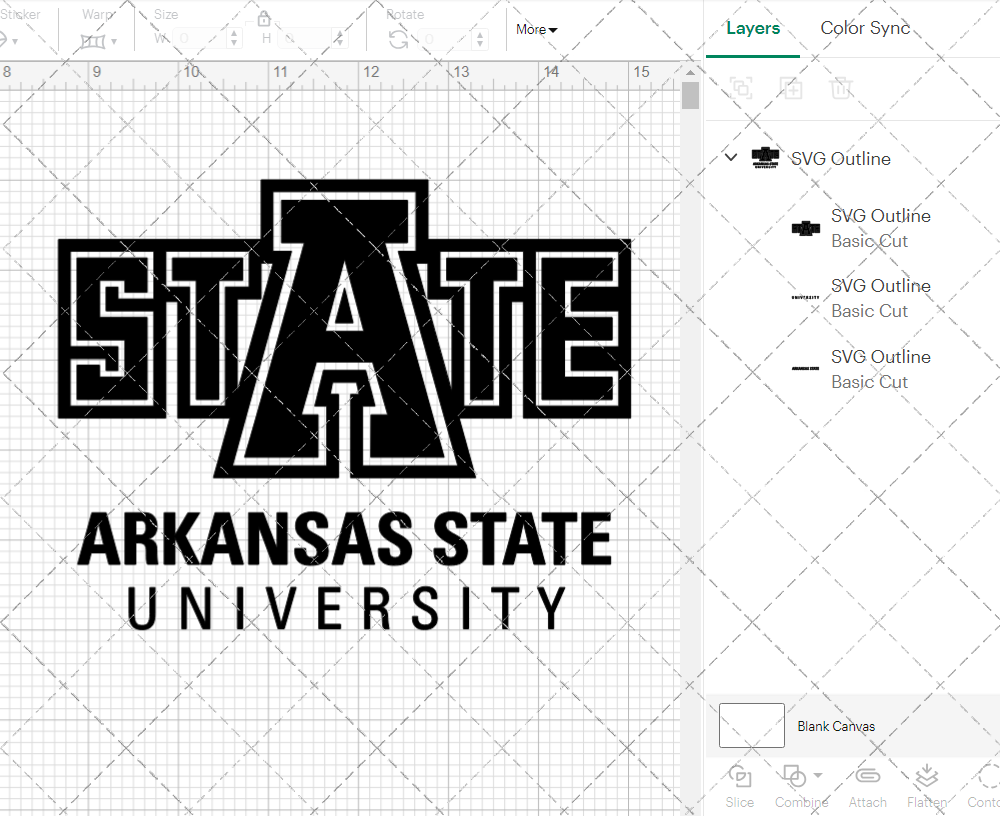Open the Layers tab

[x=753, y=28]
